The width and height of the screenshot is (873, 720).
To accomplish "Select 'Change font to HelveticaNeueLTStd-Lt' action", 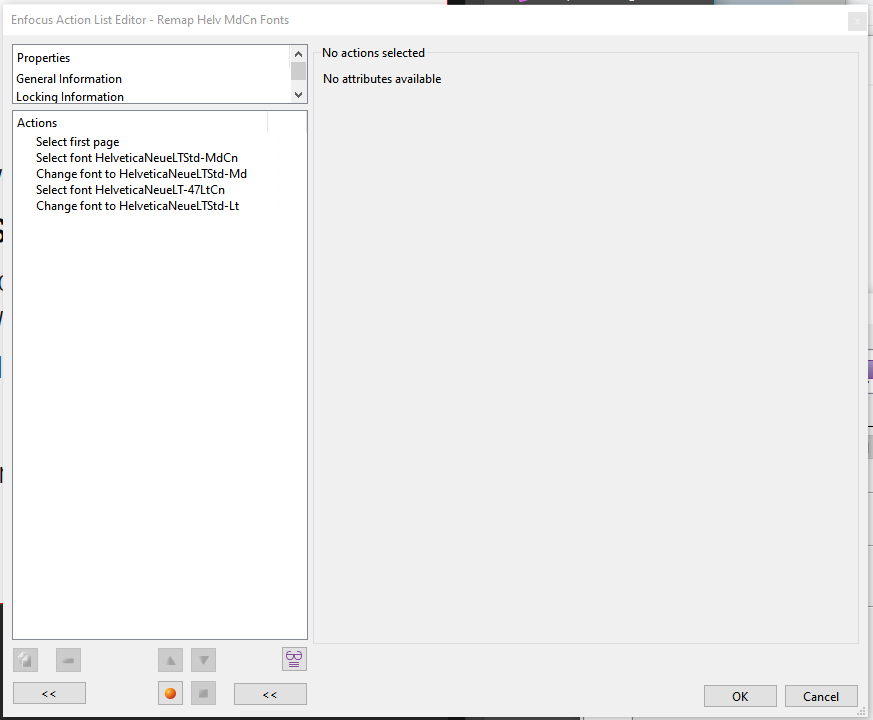I will pos(138,206).
